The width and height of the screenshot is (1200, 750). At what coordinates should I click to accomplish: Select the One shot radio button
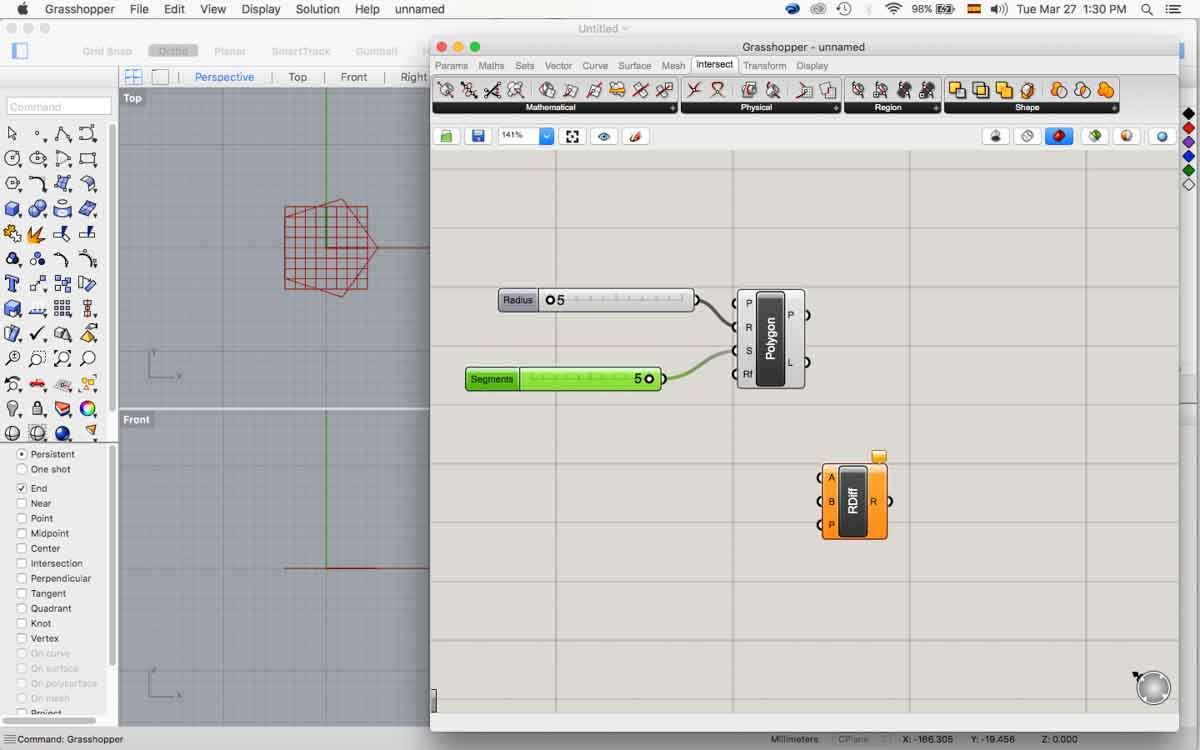[22, 469]
